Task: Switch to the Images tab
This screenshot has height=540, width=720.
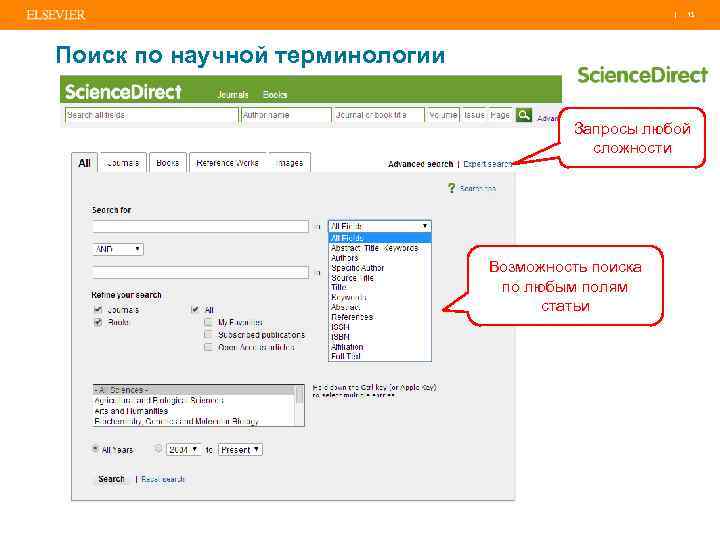Action: point(290,163)
